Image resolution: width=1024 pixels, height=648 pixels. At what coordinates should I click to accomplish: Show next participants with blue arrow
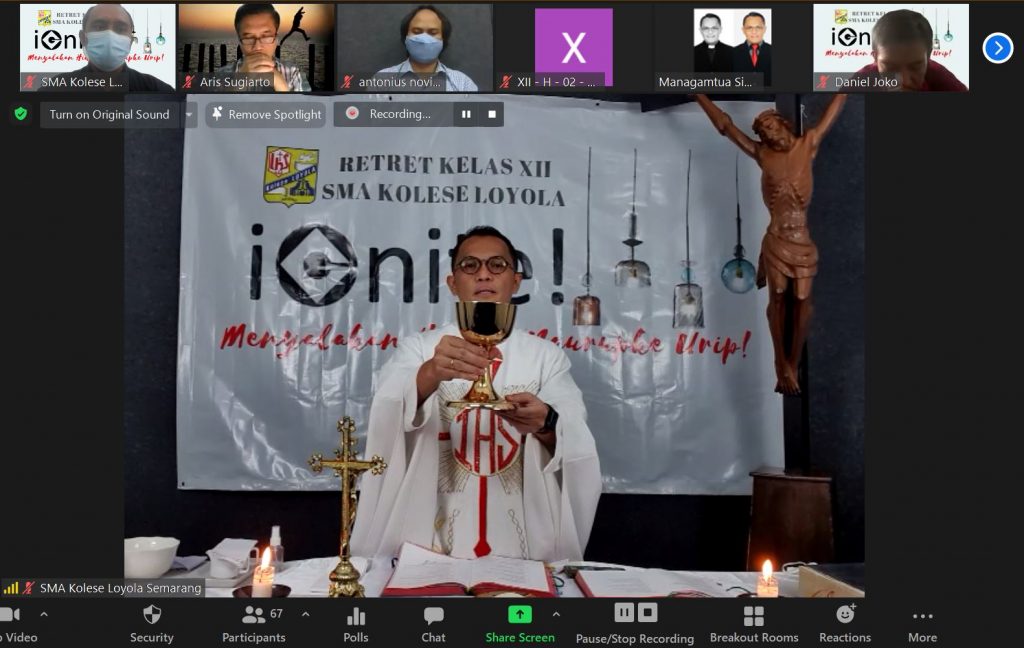997,48
